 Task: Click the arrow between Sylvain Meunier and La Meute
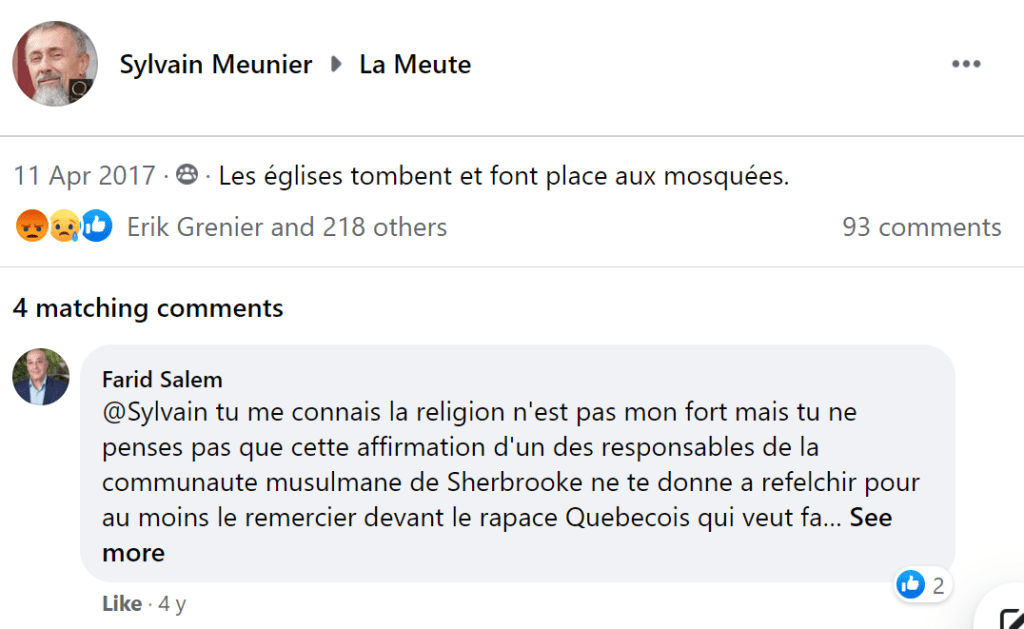point(337,65)
